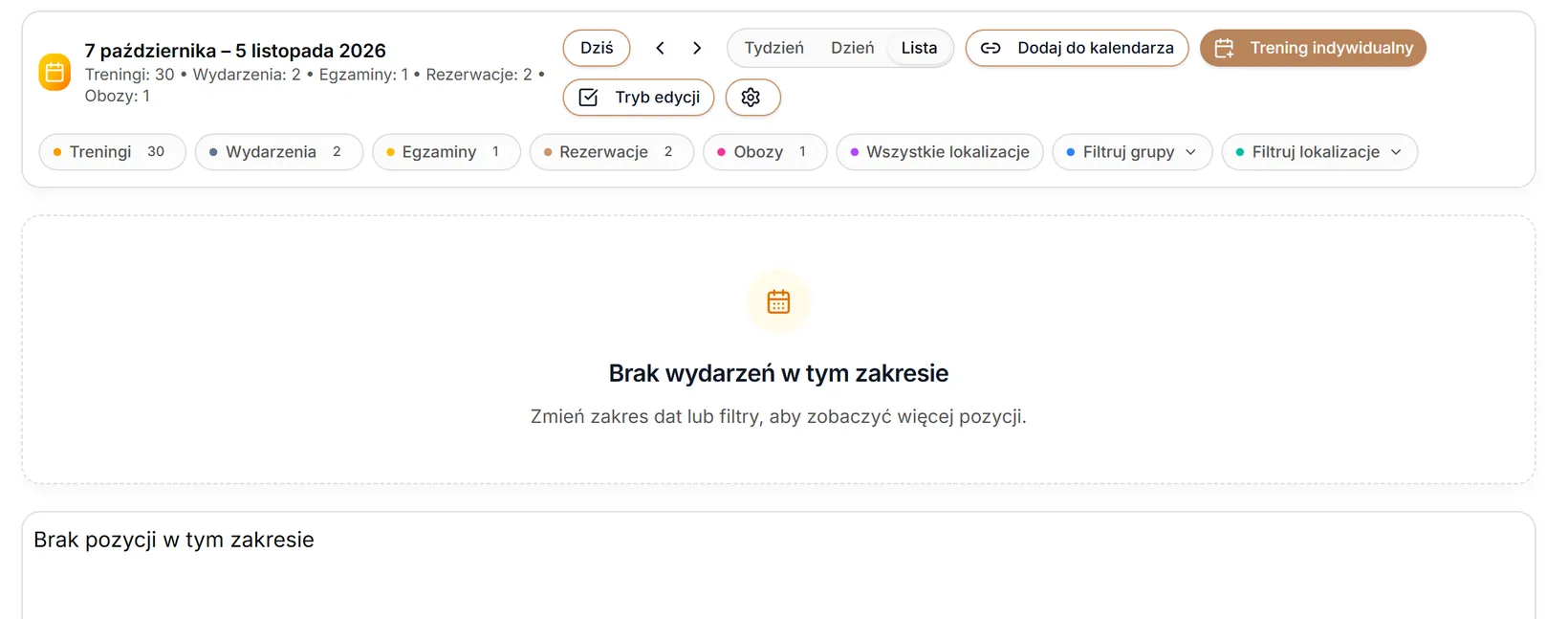1568x619 pixels.
Task: Go to previous period with left chevron
Action: coord(660,48)
